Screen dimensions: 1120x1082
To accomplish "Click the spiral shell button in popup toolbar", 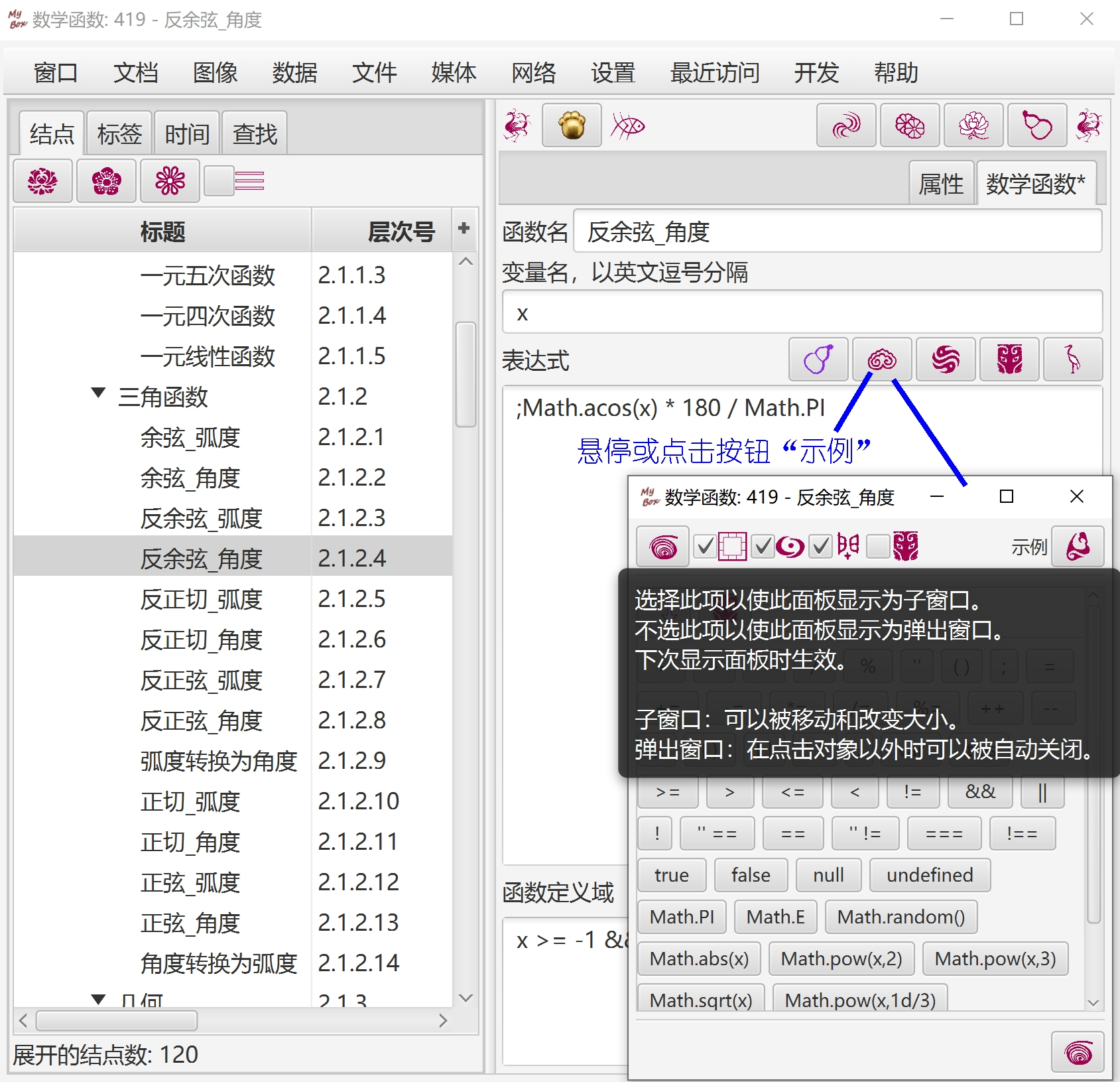I will click(x=663, y=547).
